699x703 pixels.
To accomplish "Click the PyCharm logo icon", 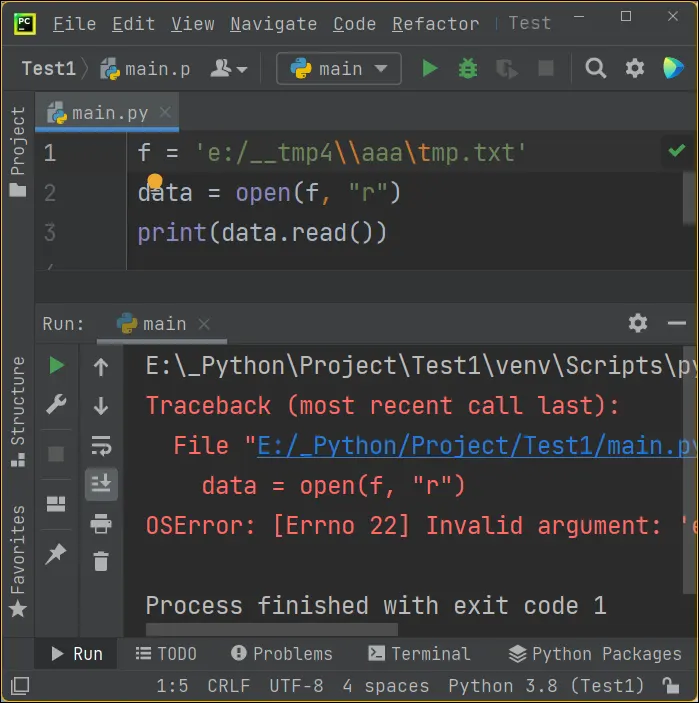I will [25, 23].
